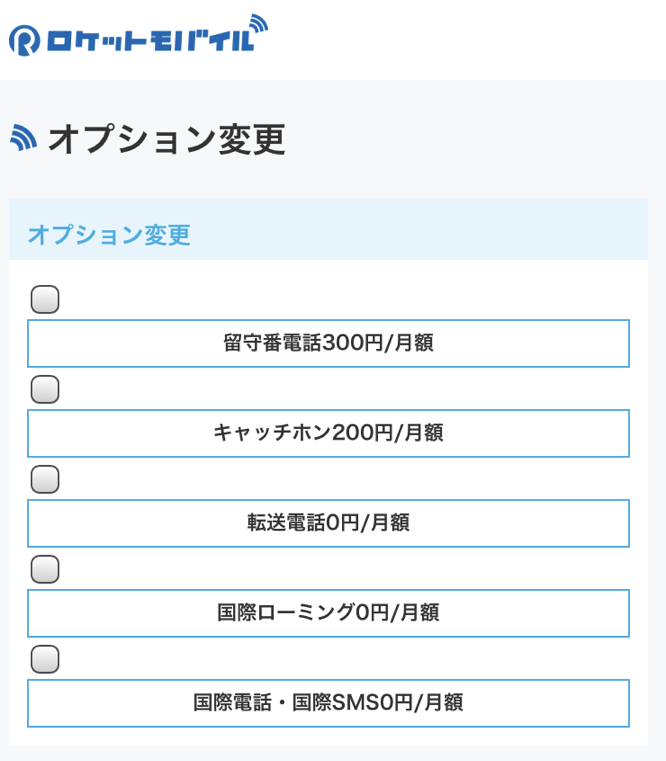Click the large black オプション変更 page title

166,139
